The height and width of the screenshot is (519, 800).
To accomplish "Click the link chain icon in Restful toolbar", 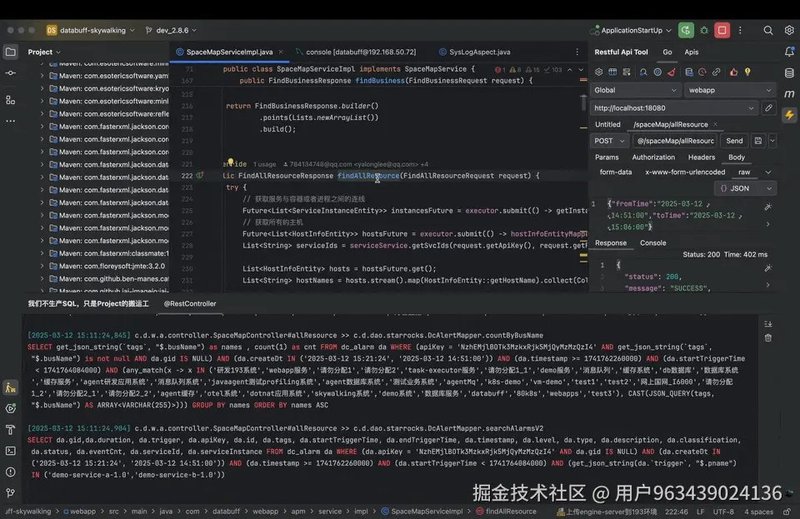I will point(716,72).
